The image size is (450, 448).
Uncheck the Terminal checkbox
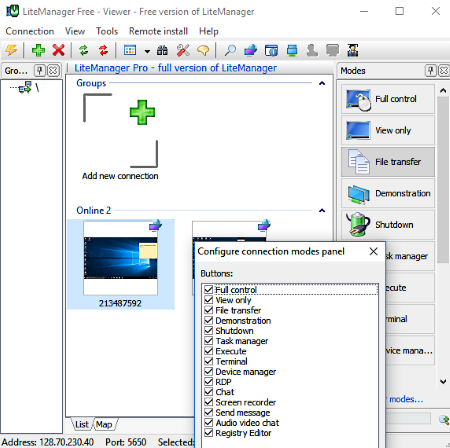click(209, 361)
